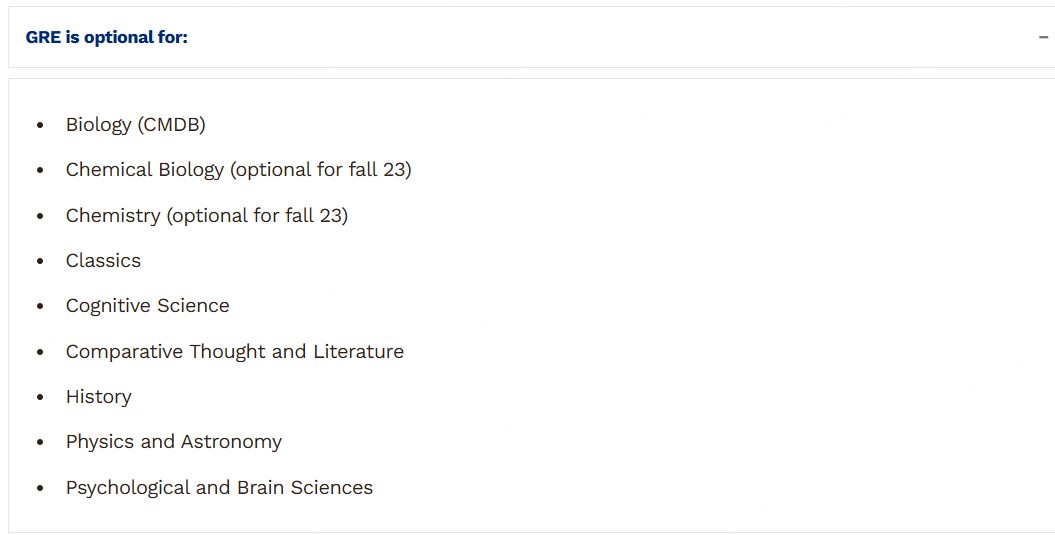The image size is (1055, 535).
Task: Click the "(CMDB)" text after Biology
Action: click(x=172, y=125)
